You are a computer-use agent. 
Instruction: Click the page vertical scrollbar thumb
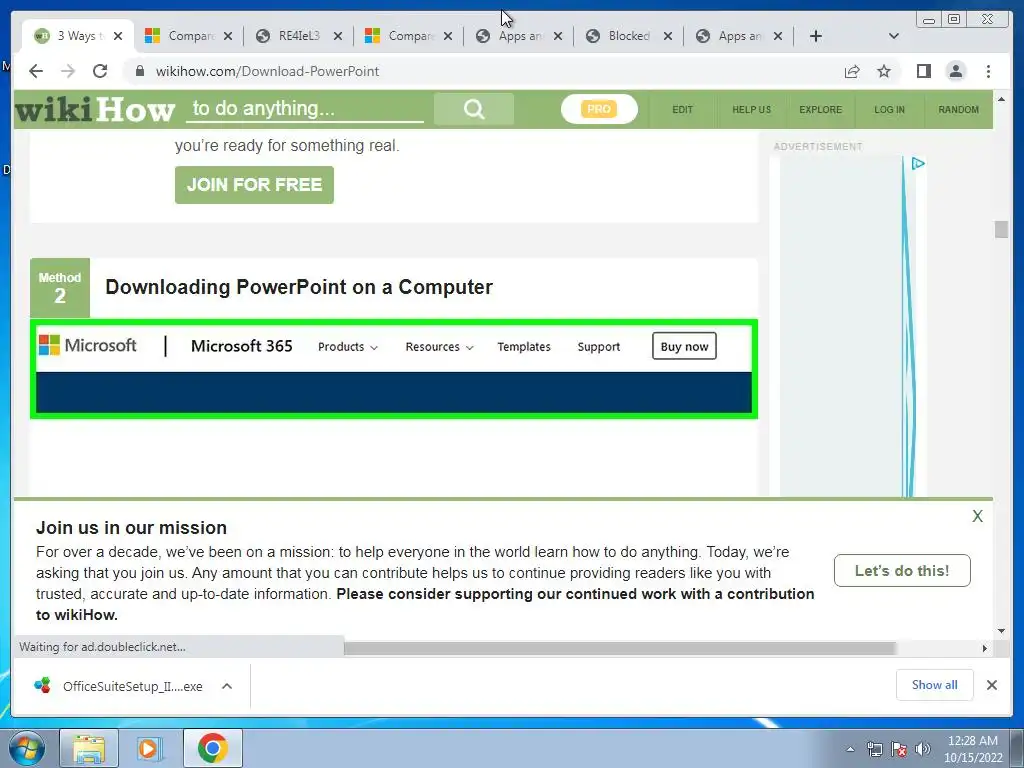click(x=1001, y=229)
